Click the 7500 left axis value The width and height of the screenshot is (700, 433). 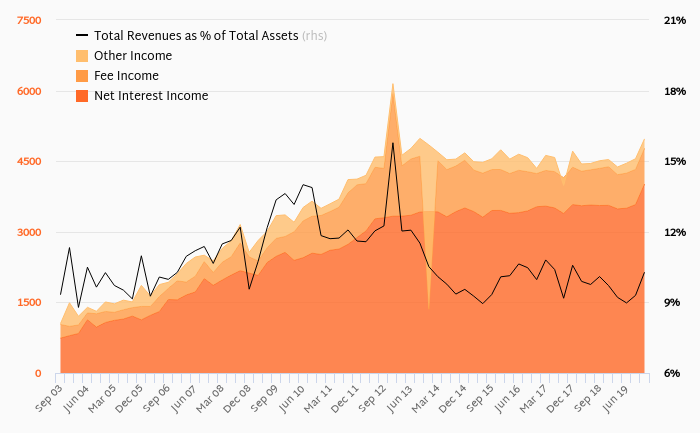(29, 21)
